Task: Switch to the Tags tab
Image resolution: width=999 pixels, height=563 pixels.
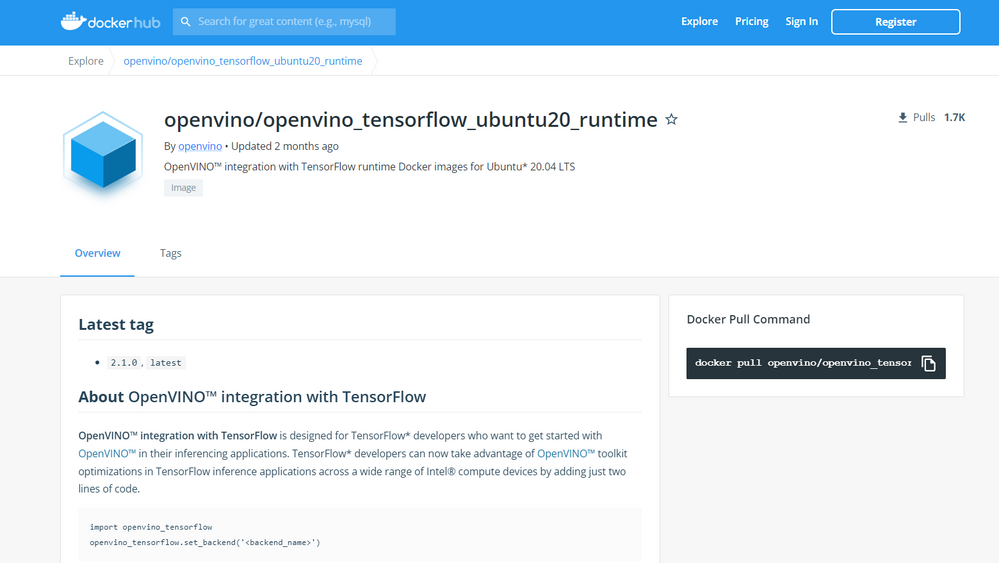Action: coord(170,253)
